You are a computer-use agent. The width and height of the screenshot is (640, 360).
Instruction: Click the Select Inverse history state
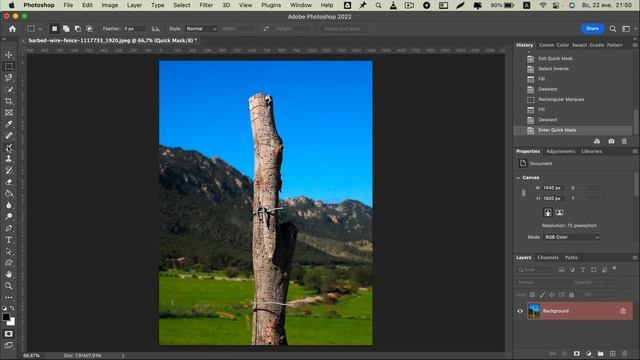[x=553, y=69]
